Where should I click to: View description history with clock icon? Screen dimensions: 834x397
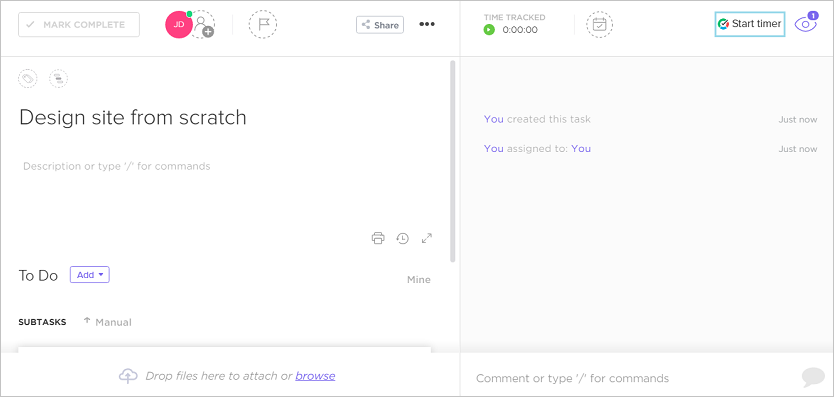(x=403, y=238)
